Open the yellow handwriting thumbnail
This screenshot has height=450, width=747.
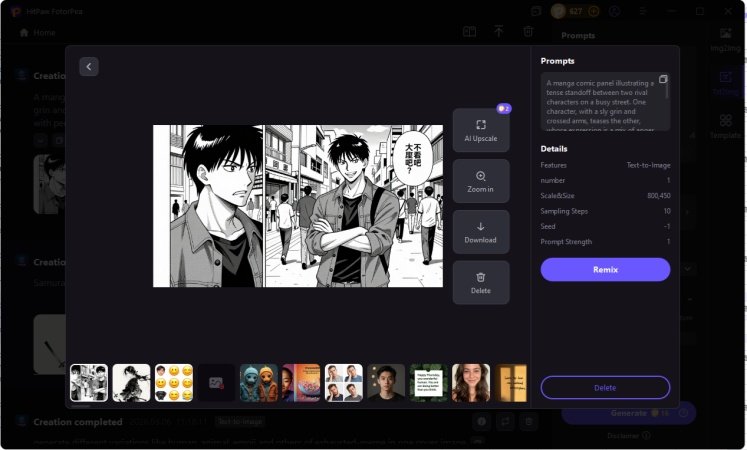click(x=511, y=383)
